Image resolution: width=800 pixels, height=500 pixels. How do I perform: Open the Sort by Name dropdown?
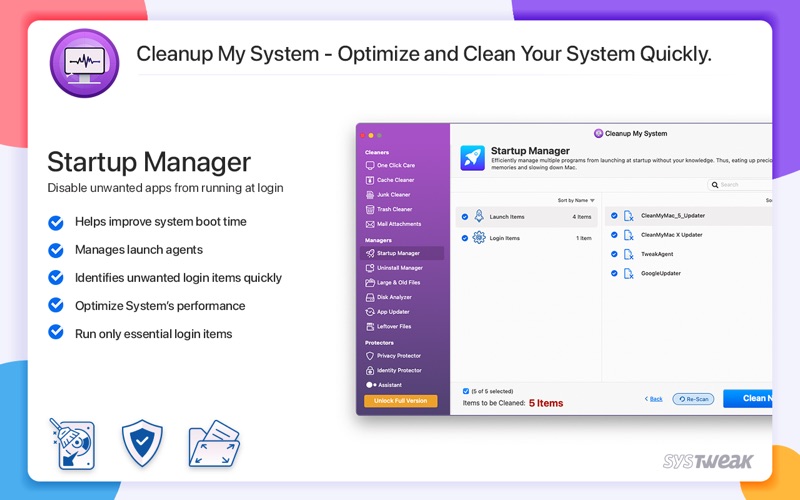tap(576, 201)
